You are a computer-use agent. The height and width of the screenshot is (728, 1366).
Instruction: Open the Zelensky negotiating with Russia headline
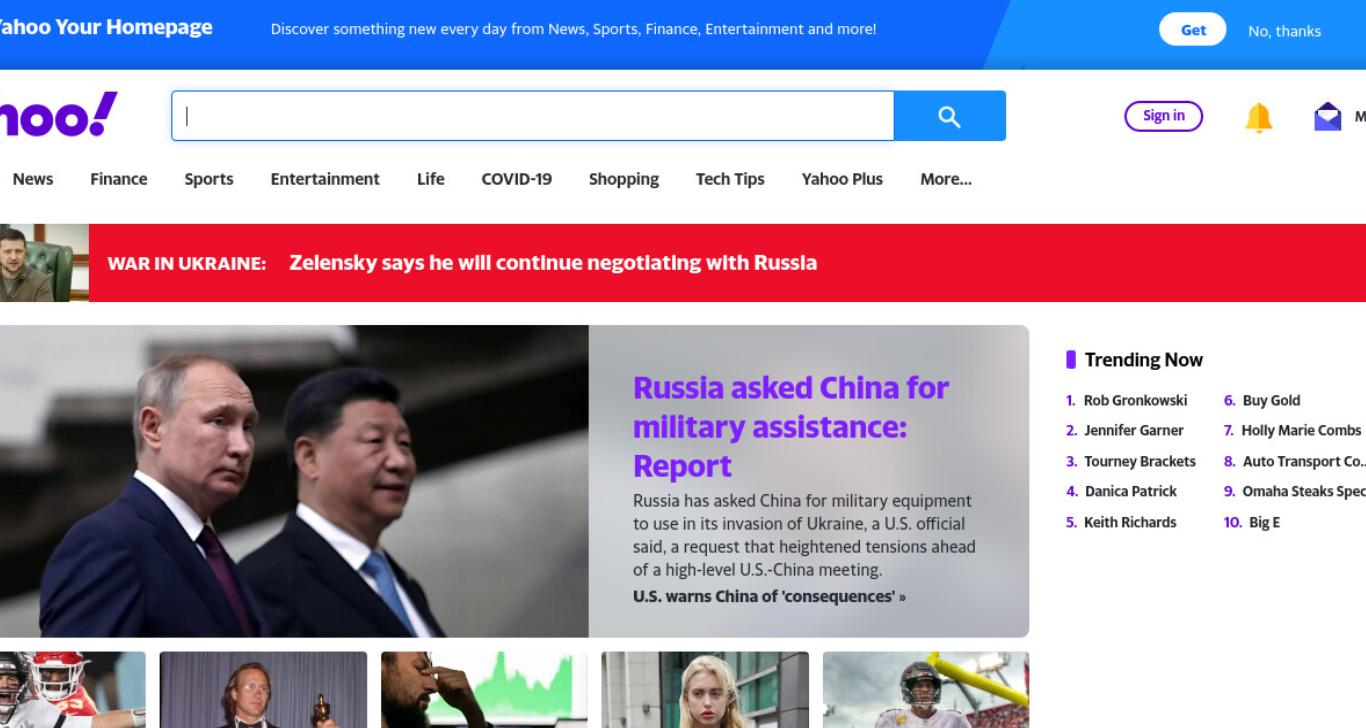(553, 263)
